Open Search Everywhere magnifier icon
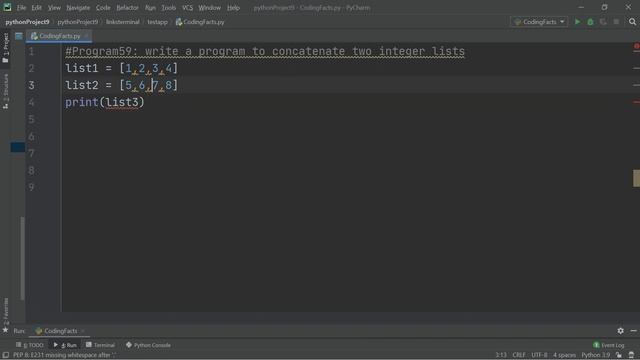This screenshot has height=360, width=640. 632,22
